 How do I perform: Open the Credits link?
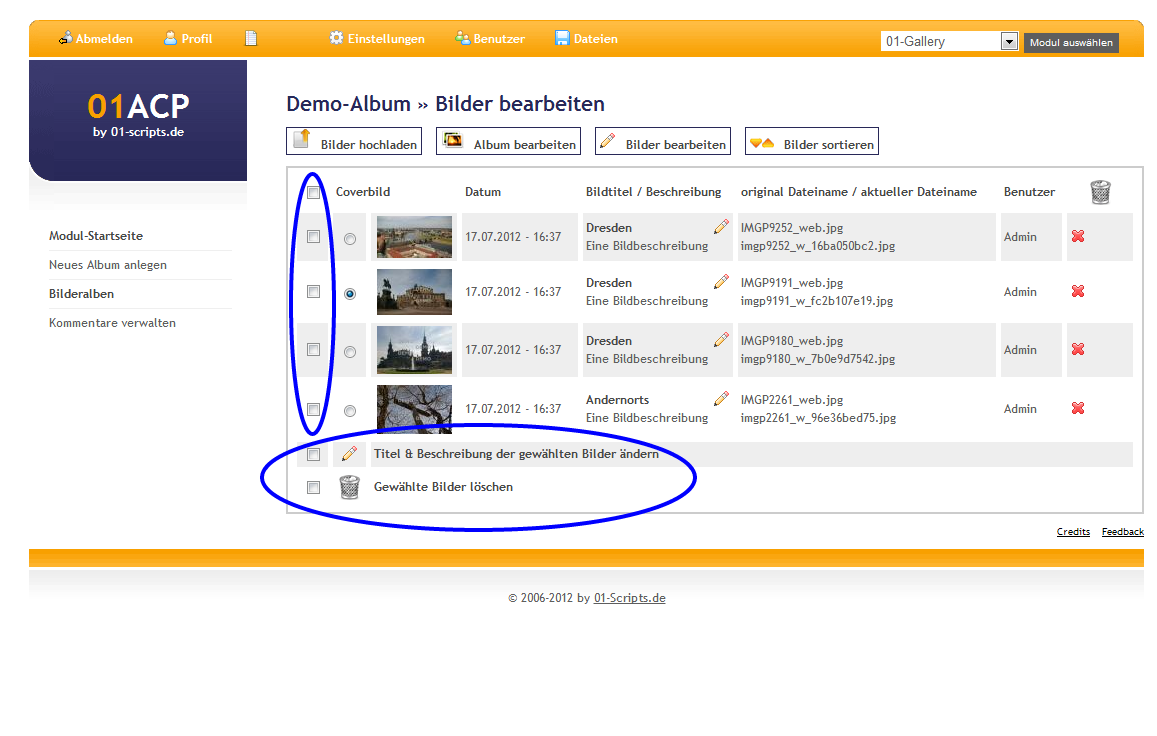tap(1073, 532)
